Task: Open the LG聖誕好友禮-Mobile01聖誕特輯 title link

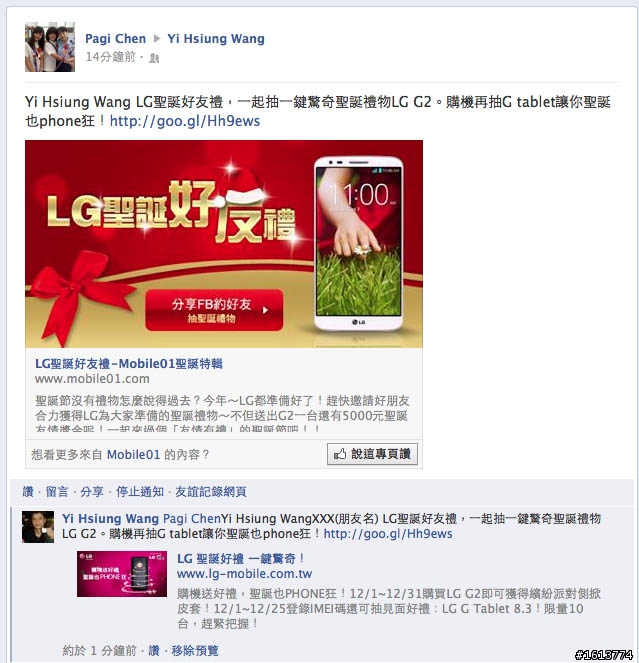Action: coord(129,363)
